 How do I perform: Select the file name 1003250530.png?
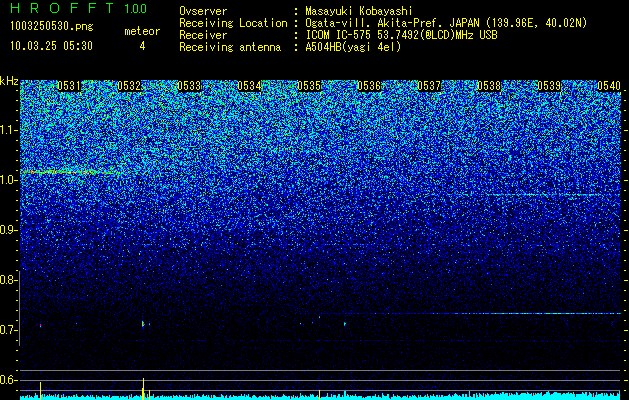point(51,26)
